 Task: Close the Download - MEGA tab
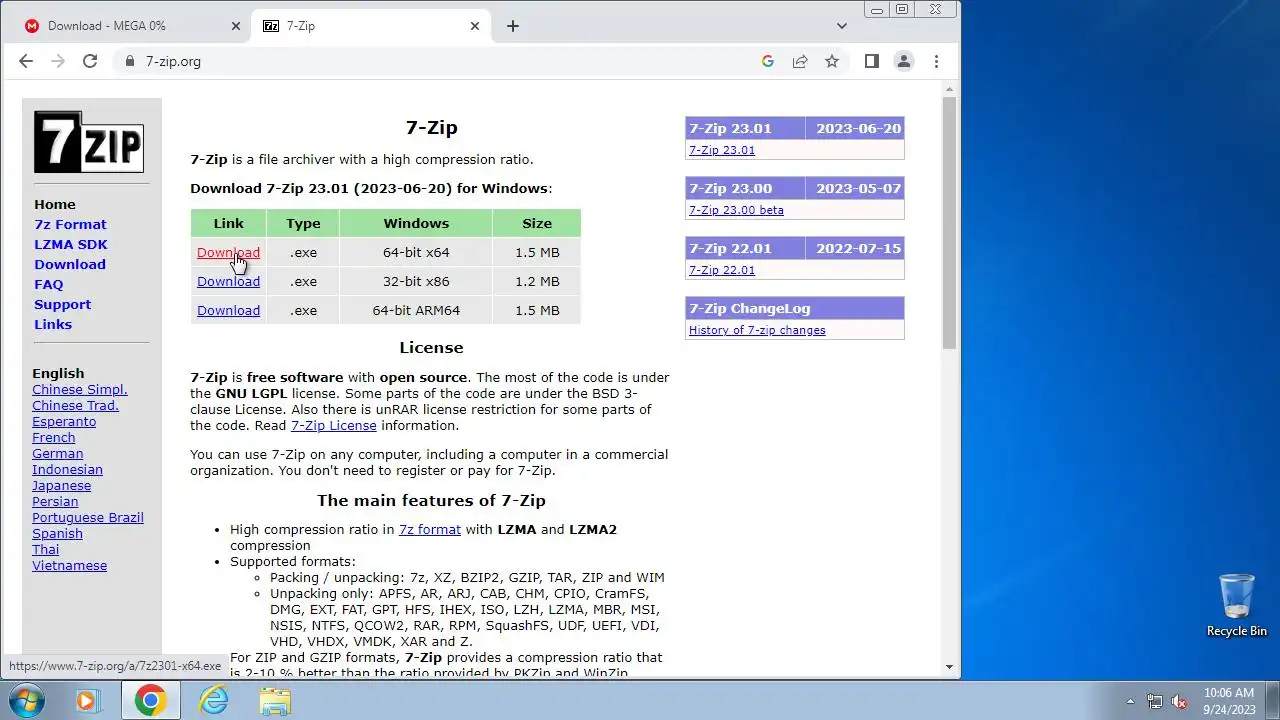[236, 26]
